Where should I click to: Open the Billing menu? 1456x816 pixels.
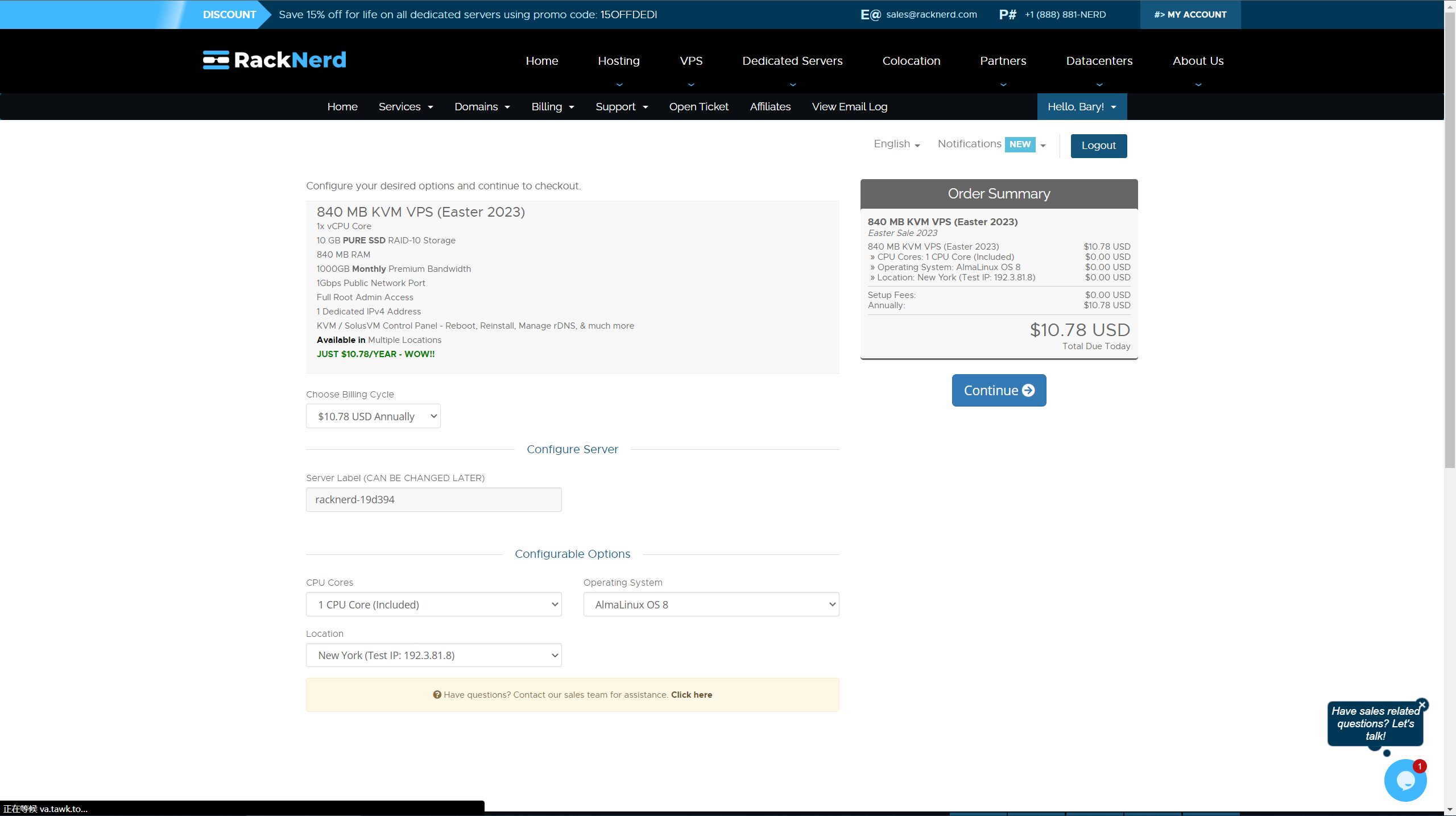point(553,107)
